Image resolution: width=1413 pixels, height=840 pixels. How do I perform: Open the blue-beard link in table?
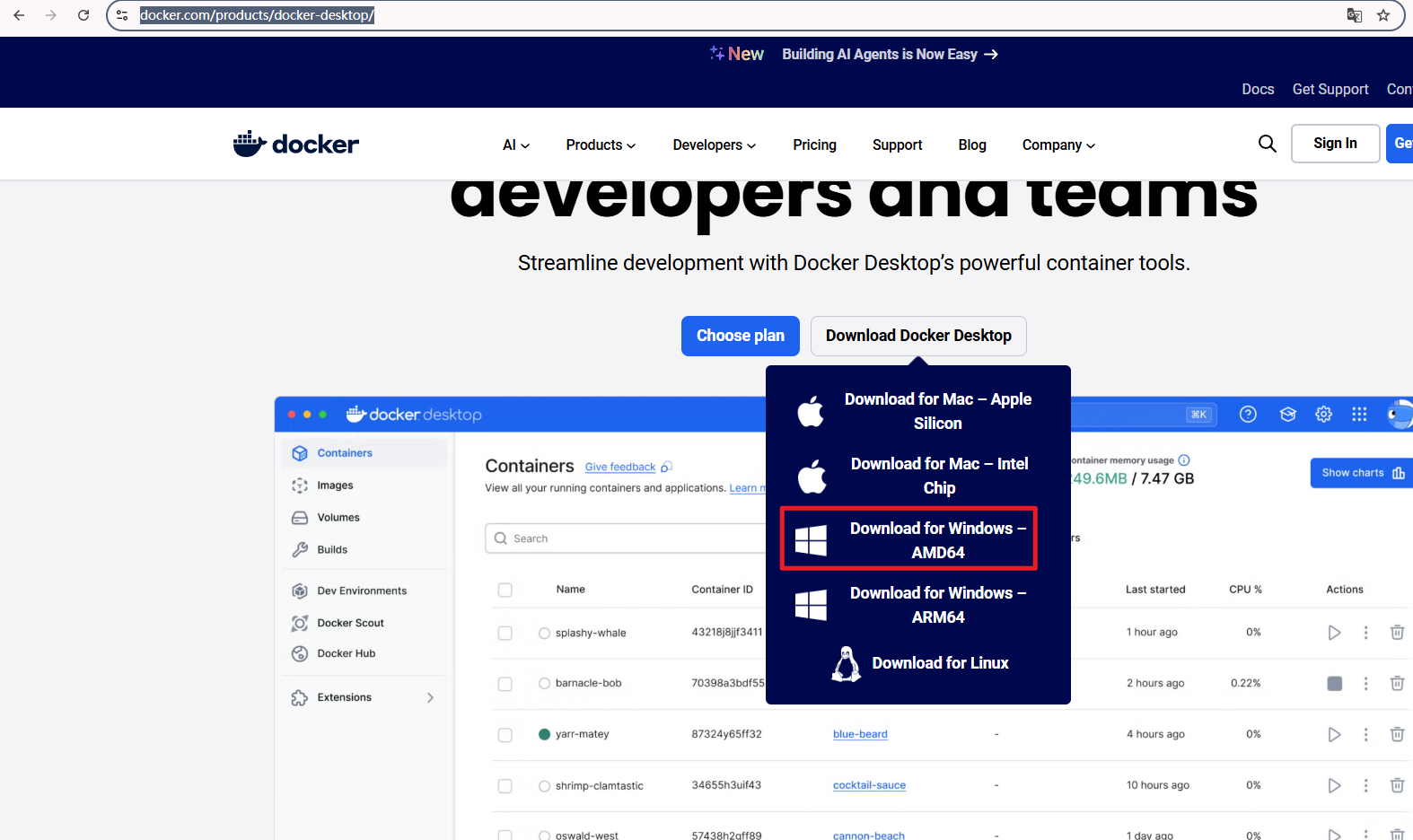[860, 734]
